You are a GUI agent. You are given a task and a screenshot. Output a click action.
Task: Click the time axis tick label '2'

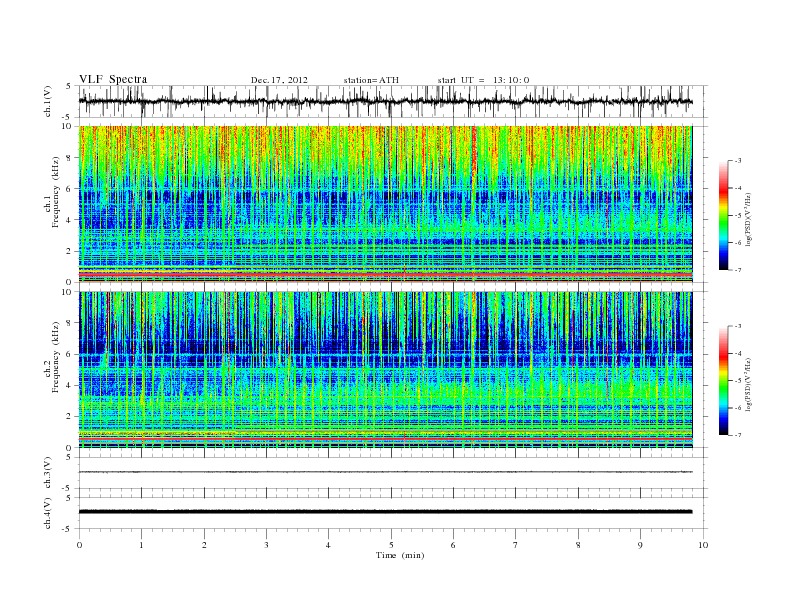point(204,545)
